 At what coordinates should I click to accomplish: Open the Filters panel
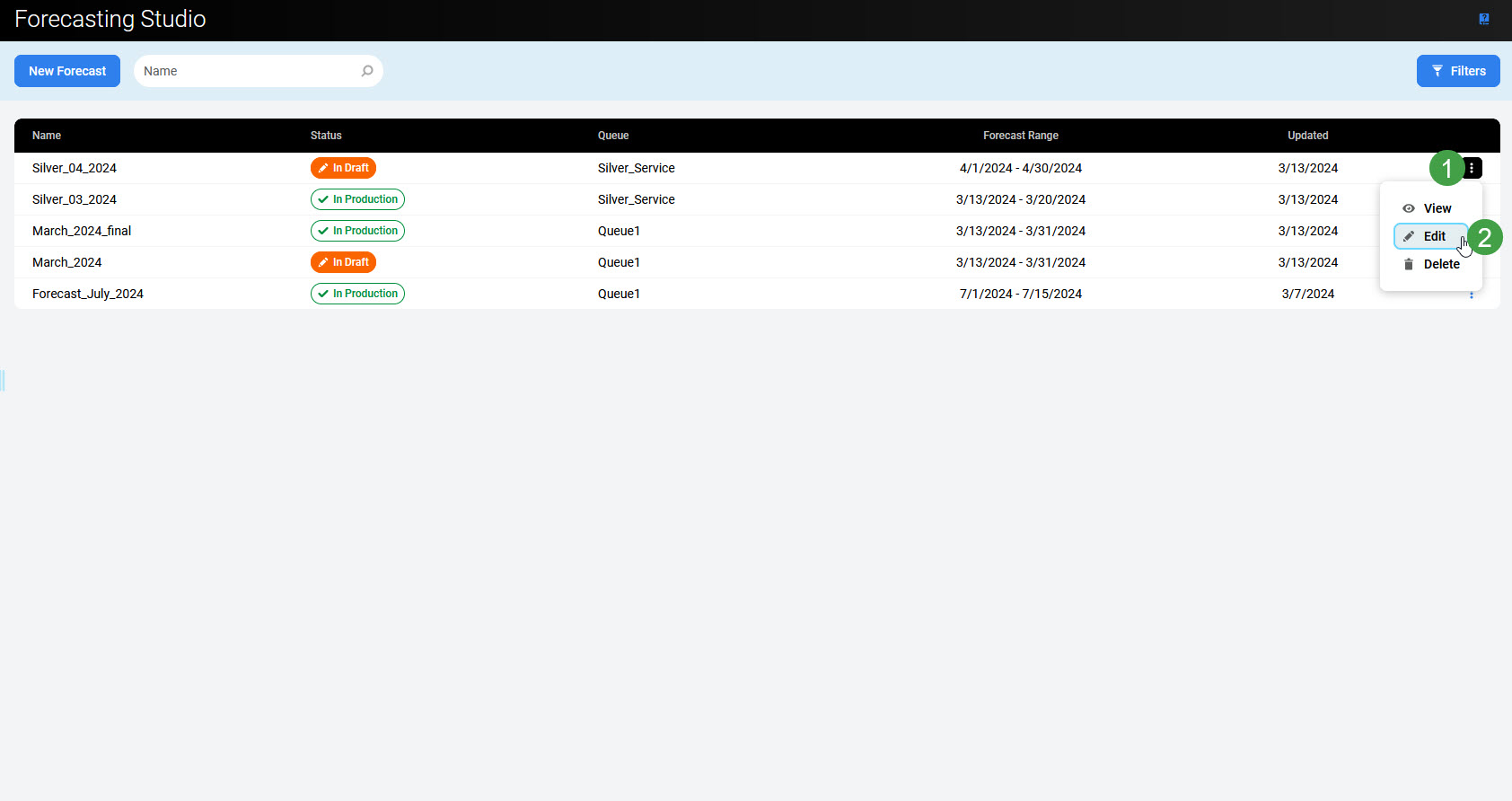tap(1458, 71)
